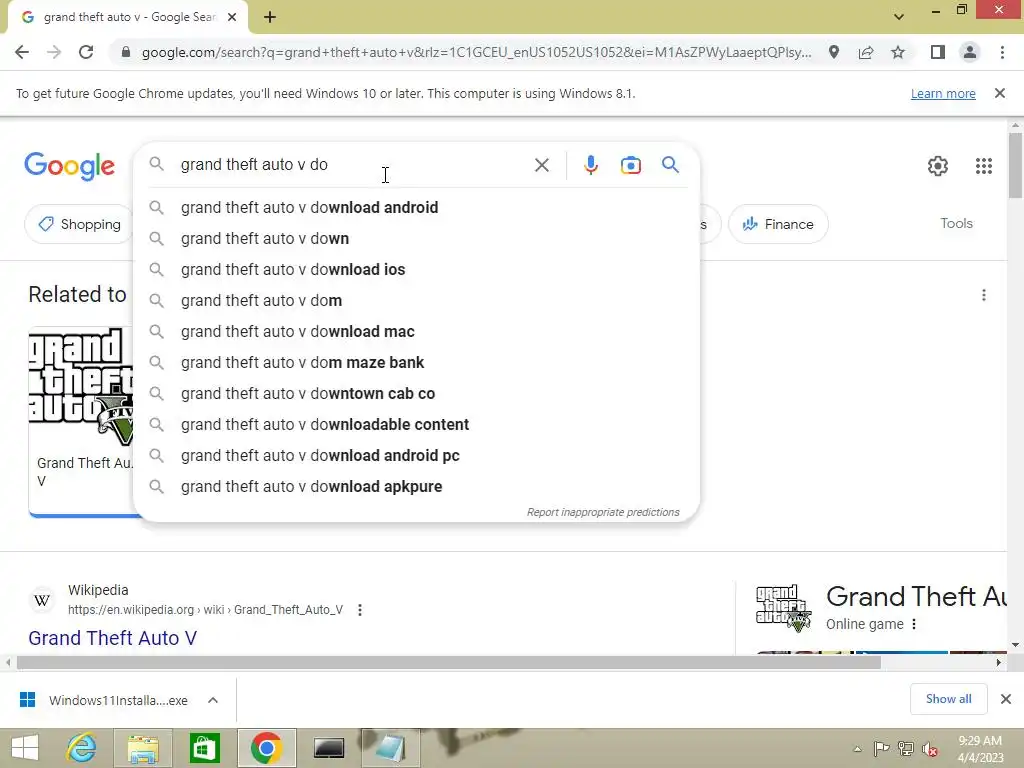Launch Internet Explorer from taskbar
Image resolution: width=1024 pixels, height=768 pixels.
coord(82,748)
